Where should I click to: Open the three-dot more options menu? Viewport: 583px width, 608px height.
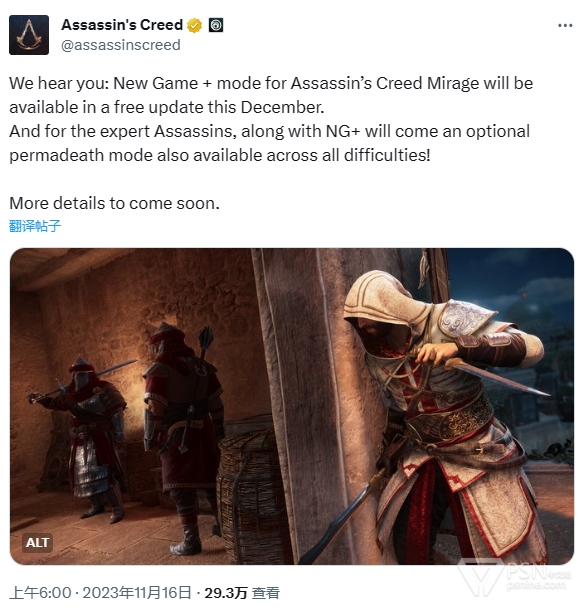565,26
